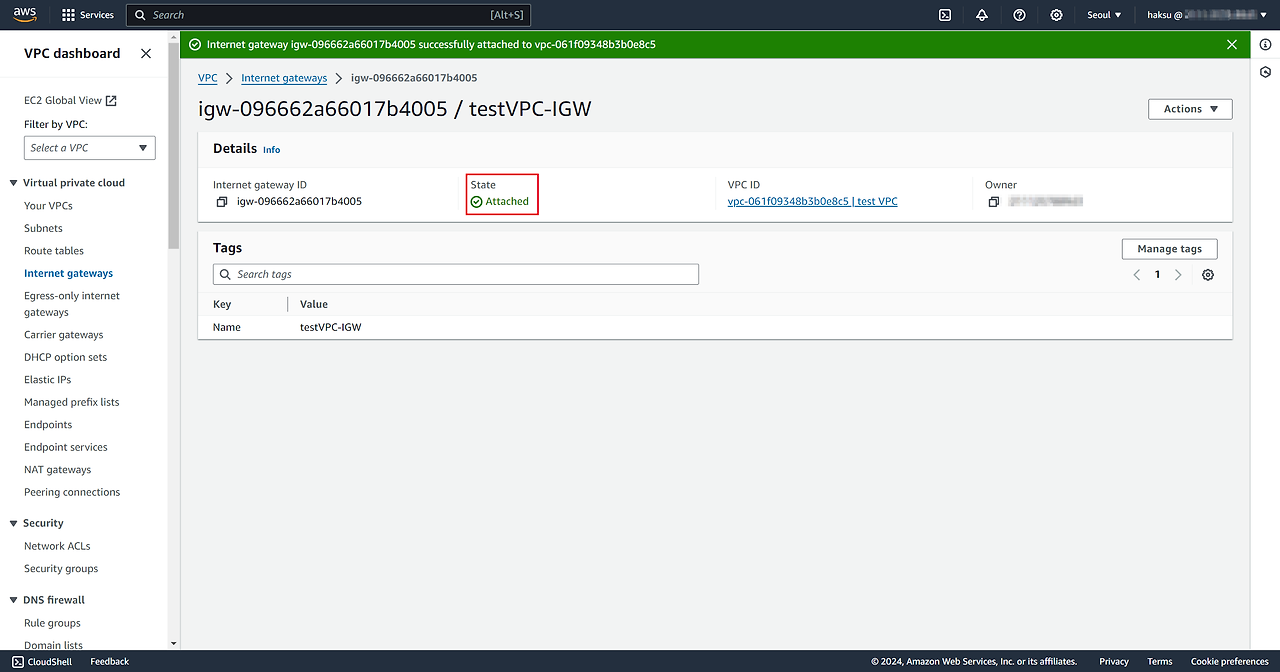Dismiss the green success banner
This screenshot has width=1280, height=672.
pyautogui.click(x=1232, y=45)
